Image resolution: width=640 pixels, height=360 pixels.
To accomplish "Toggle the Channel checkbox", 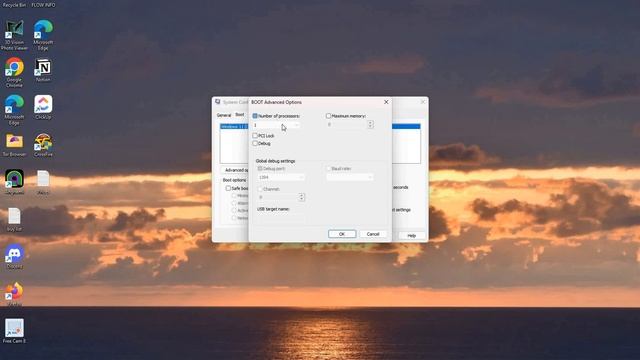I will pyautogui.click(x=260, y=189).
